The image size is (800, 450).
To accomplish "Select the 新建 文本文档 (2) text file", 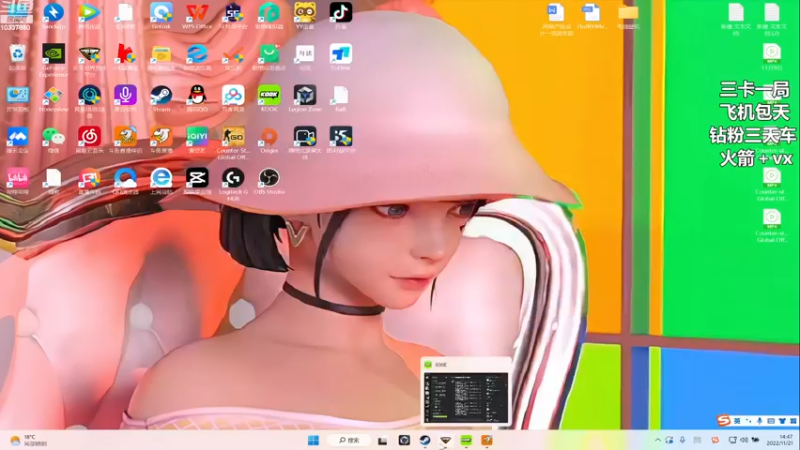I will [772, 19].
